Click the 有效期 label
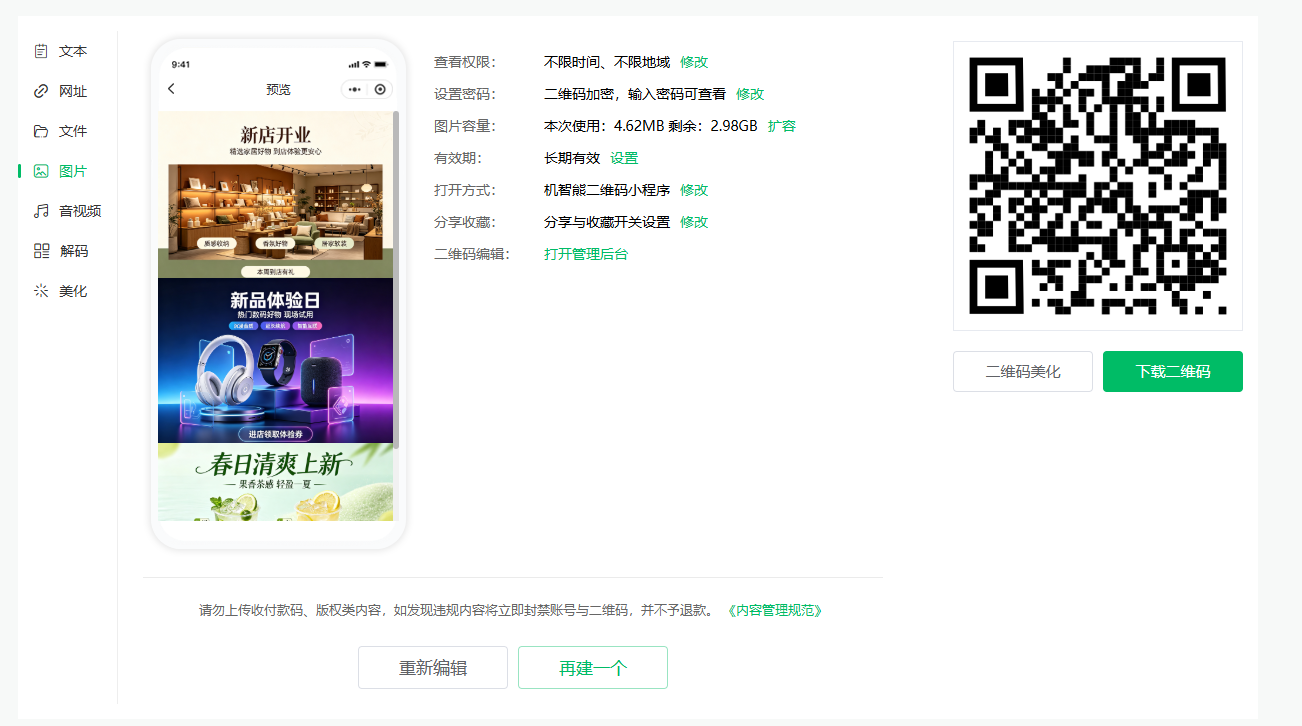 tap(458, 158)
